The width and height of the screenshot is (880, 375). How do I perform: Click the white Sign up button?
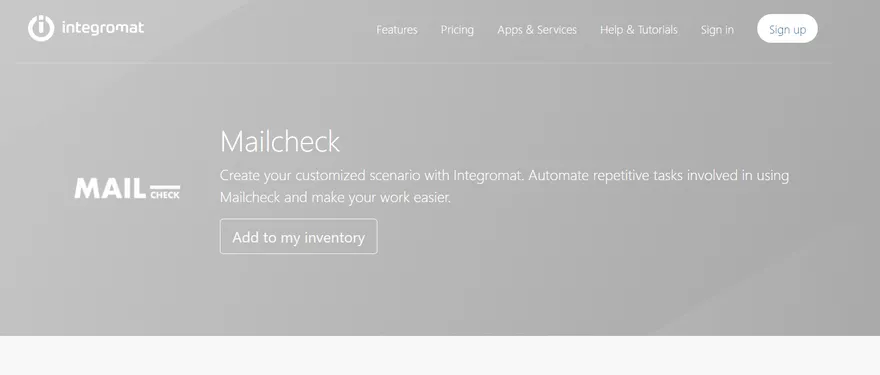point(787,29)
